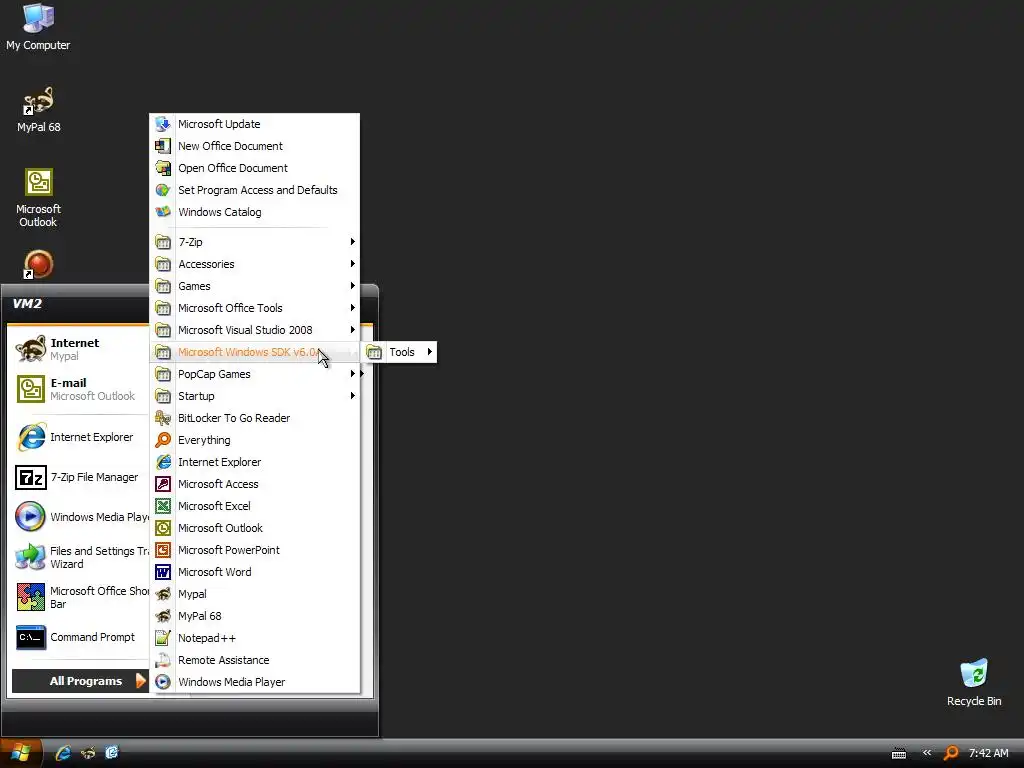
Task: Select Open Office Document
Action: point(255,168)
